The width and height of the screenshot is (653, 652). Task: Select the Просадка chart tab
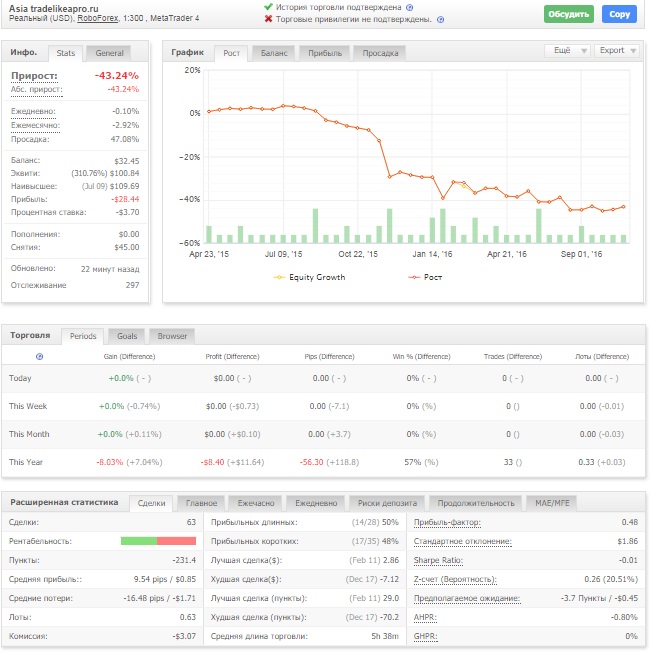(380, 53)
